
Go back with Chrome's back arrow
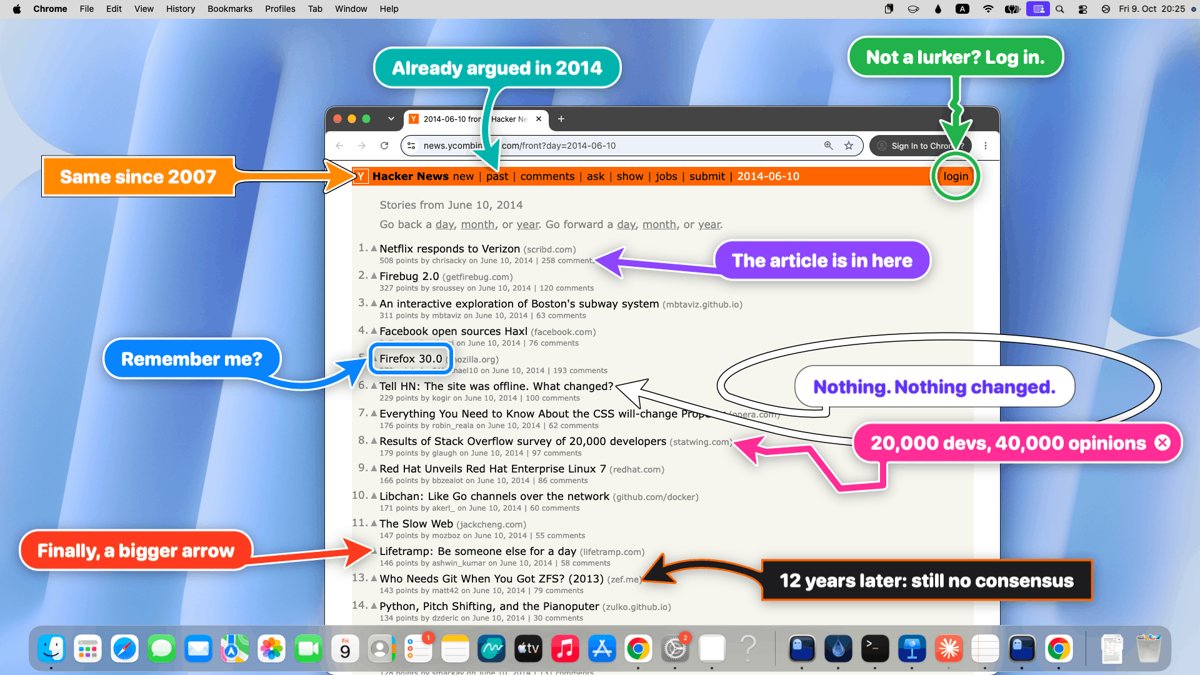click(340, 146)
